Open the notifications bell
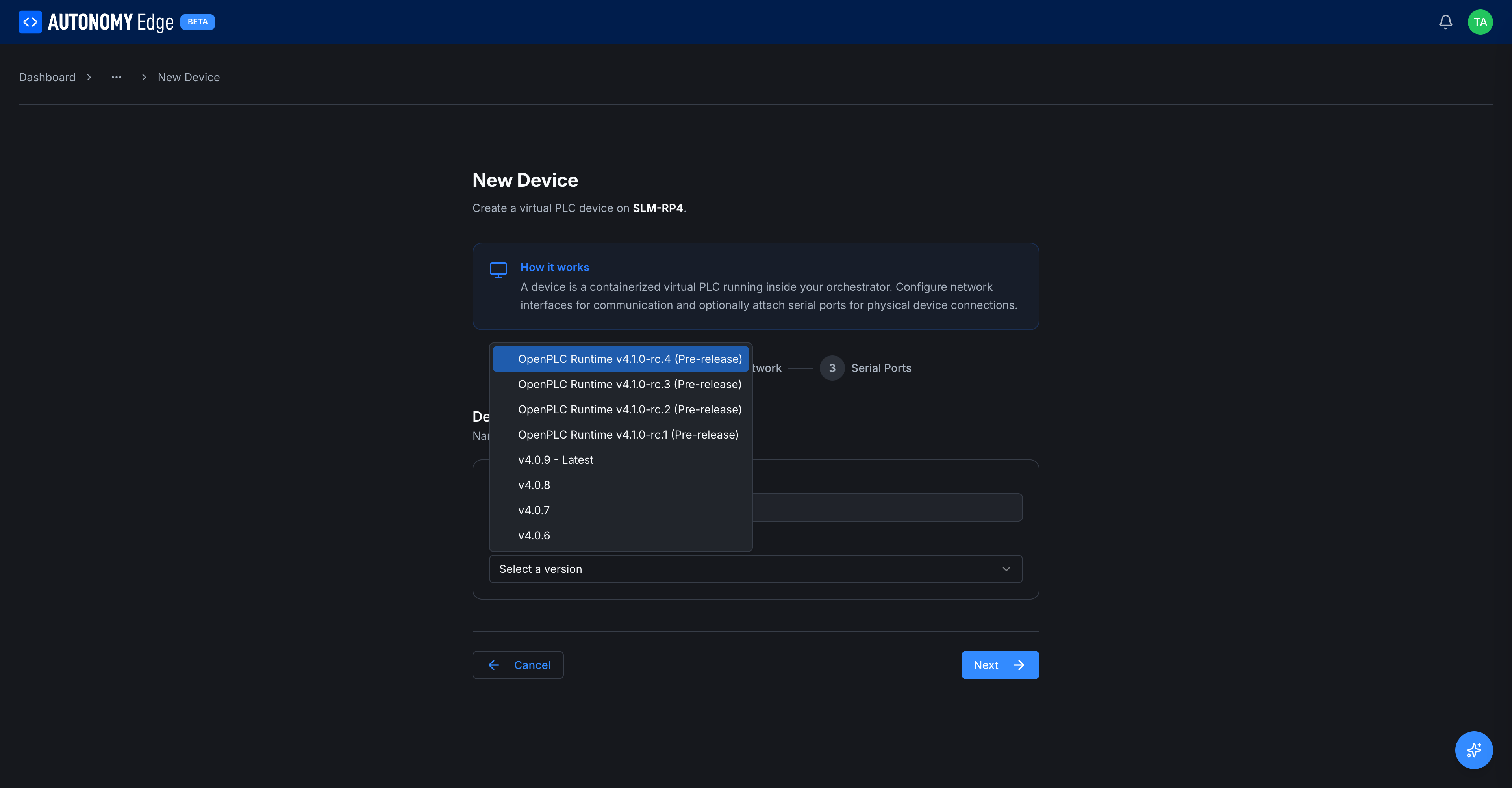This screenshot has width=1512, height=788. (1446, 22)
